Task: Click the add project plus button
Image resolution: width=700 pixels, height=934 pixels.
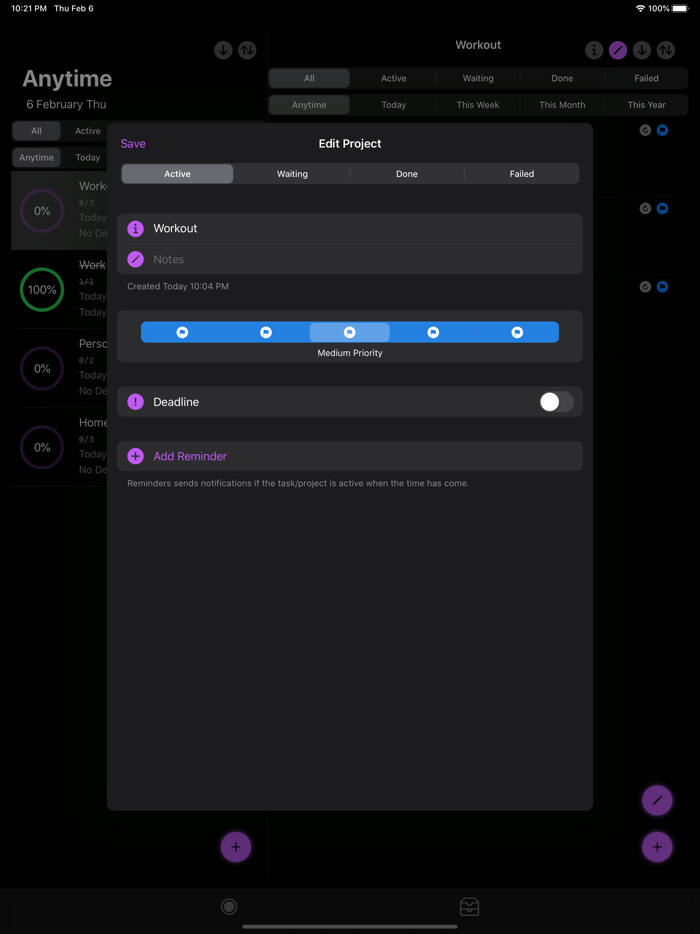Action: click(236, 846)
